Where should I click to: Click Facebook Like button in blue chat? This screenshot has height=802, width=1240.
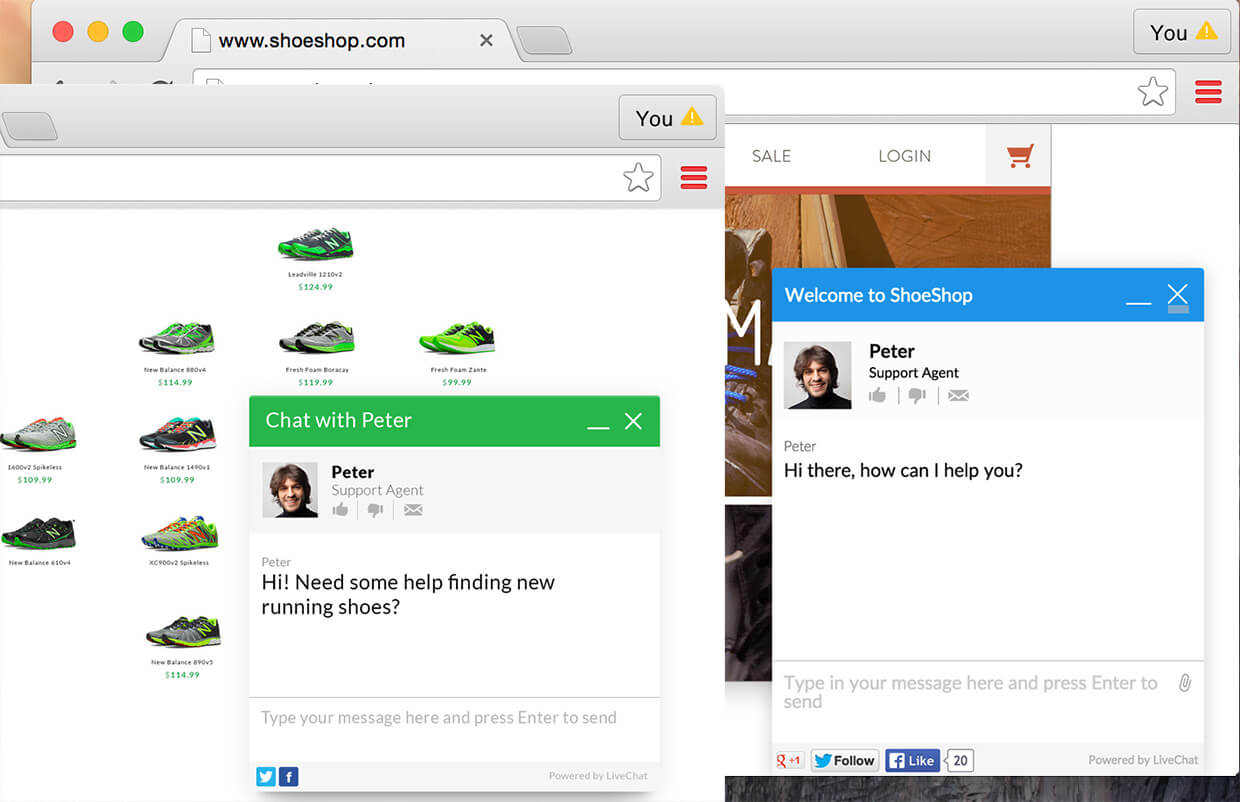(912, 760)
